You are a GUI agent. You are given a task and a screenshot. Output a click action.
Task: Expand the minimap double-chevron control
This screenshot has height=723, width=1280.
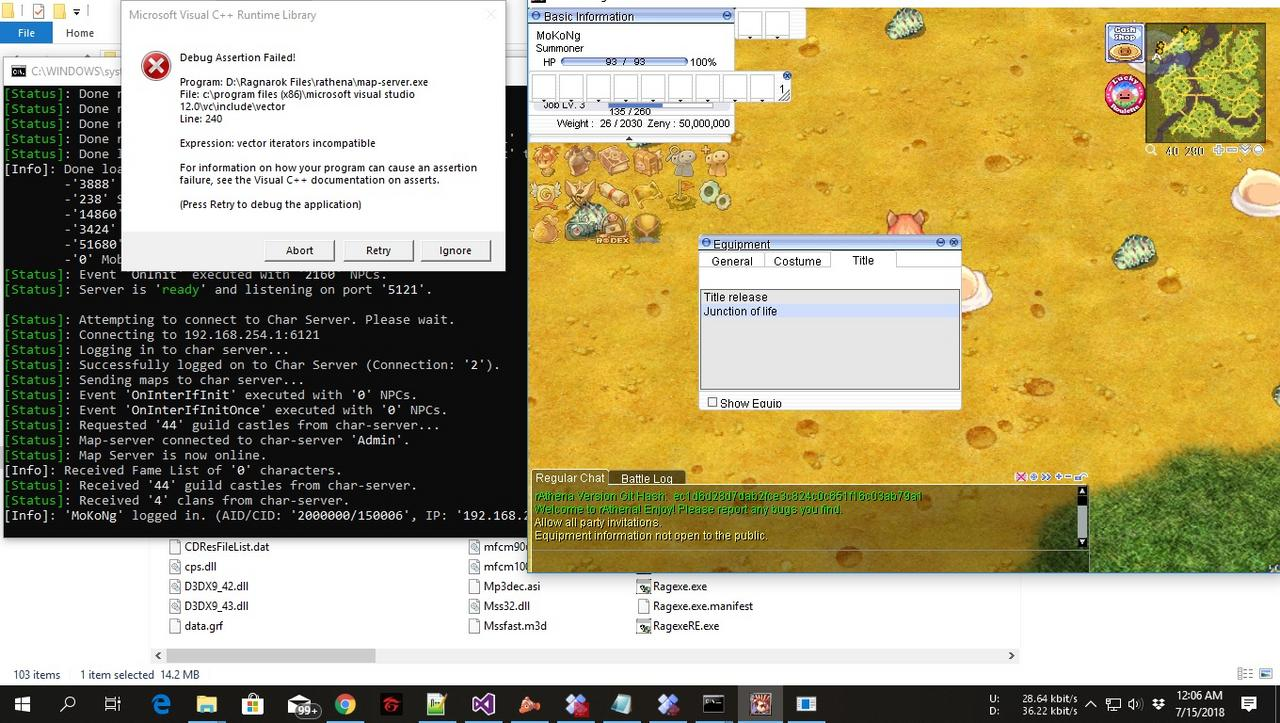[1244, 149]
